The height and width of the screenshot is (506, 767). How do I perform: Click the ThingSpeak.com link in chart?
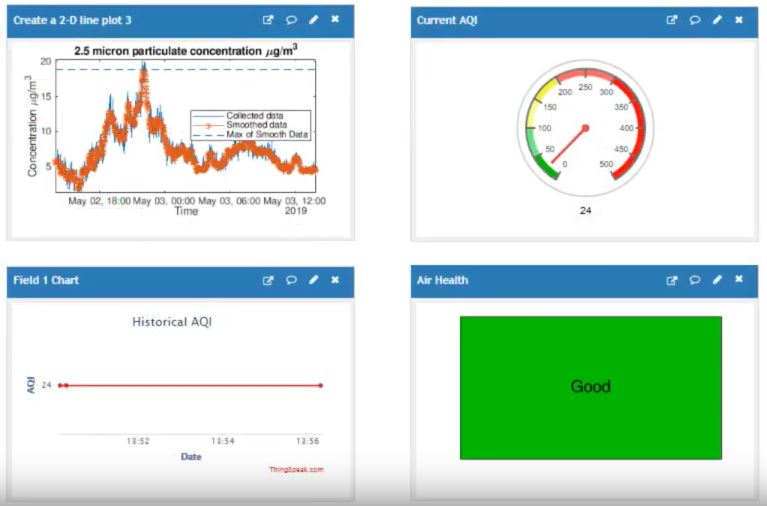coord(296,469)
